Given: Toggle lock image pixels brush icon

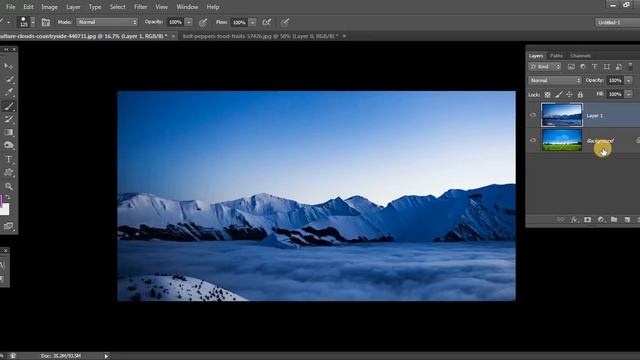Looking at the screenshot, I should pyautogui.click(x=558, y=94).
